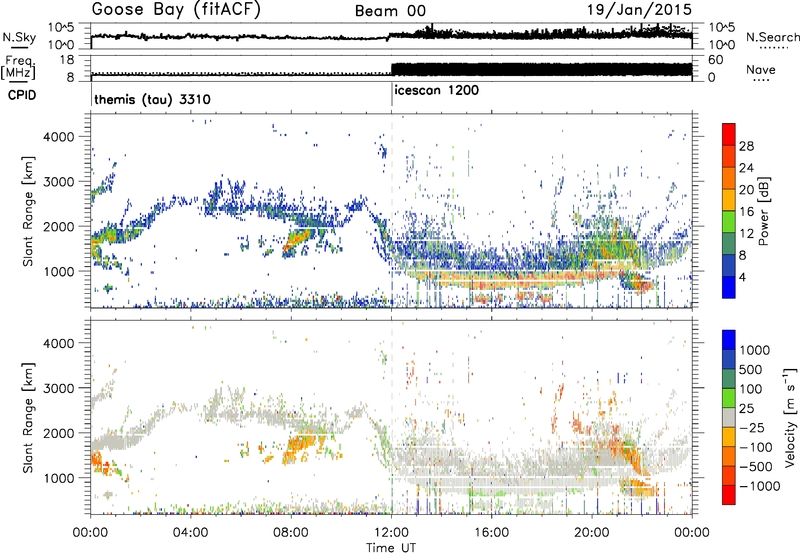Click the 'Velocity [m s-1]' colorbar label

coord(790,416)
